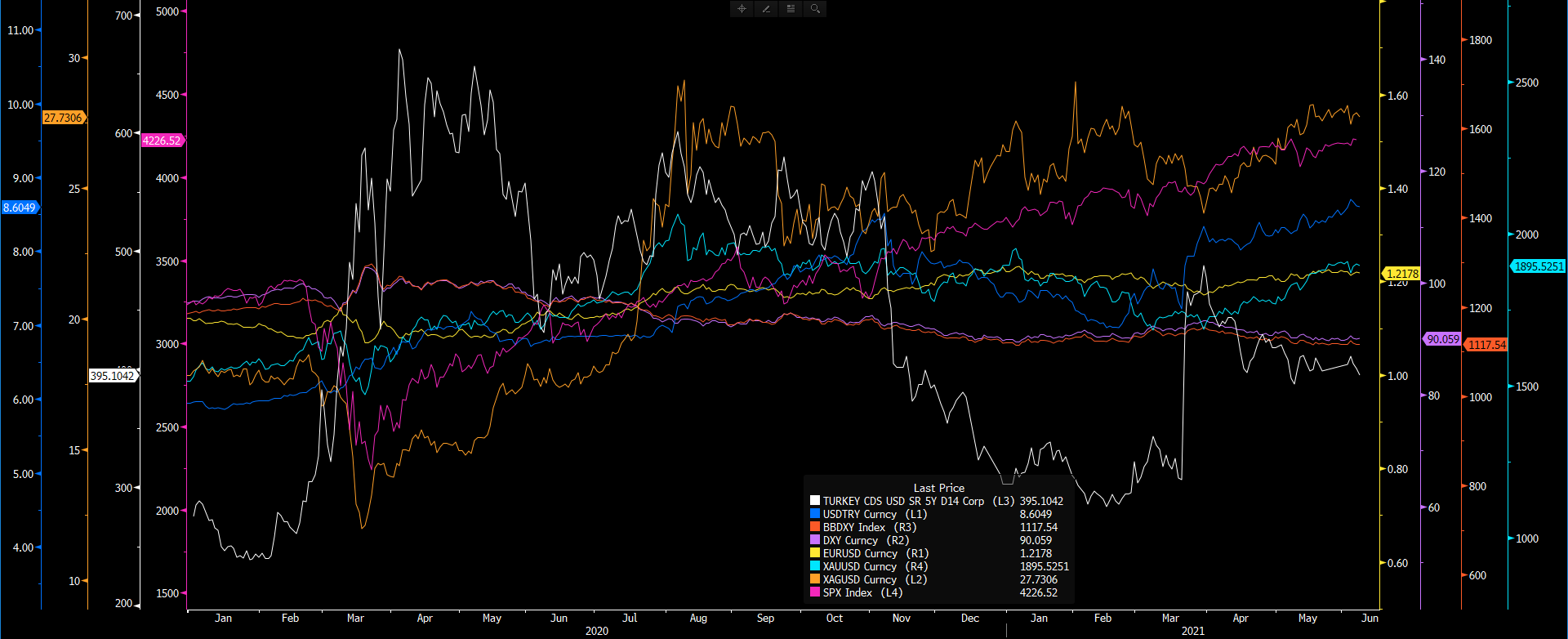Select the DXY Curncy legend label
Viewport: 1568px width, 639px height.
coord(866,540)
